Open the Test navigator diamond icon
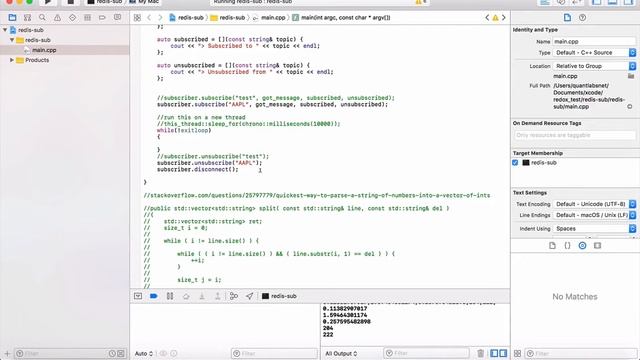Image resolution: width=640 pixels, height=360 pixels. pos(72,18)
